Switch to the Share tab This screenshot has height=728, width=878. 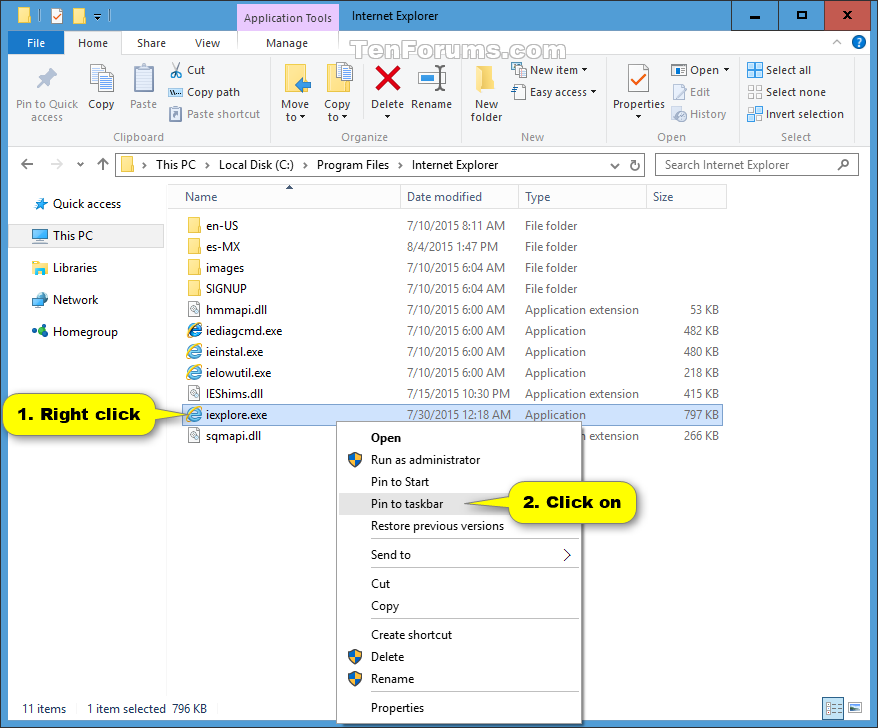(x=151, y=43)
